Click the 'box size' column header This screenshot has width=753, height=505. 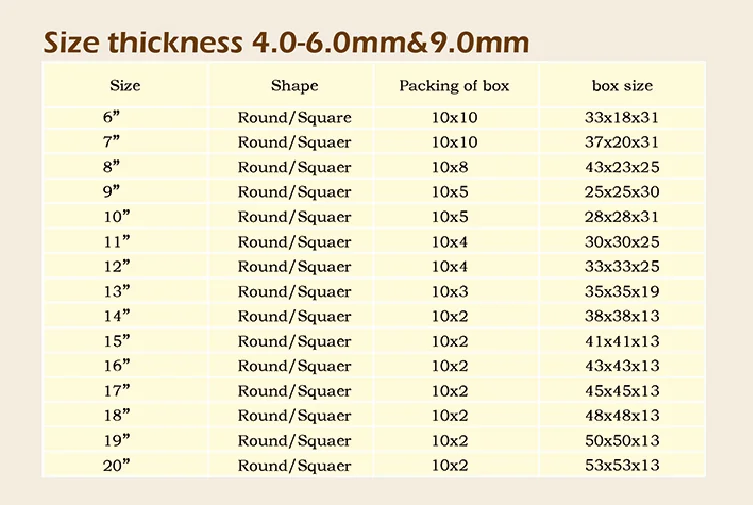point(622,85)
